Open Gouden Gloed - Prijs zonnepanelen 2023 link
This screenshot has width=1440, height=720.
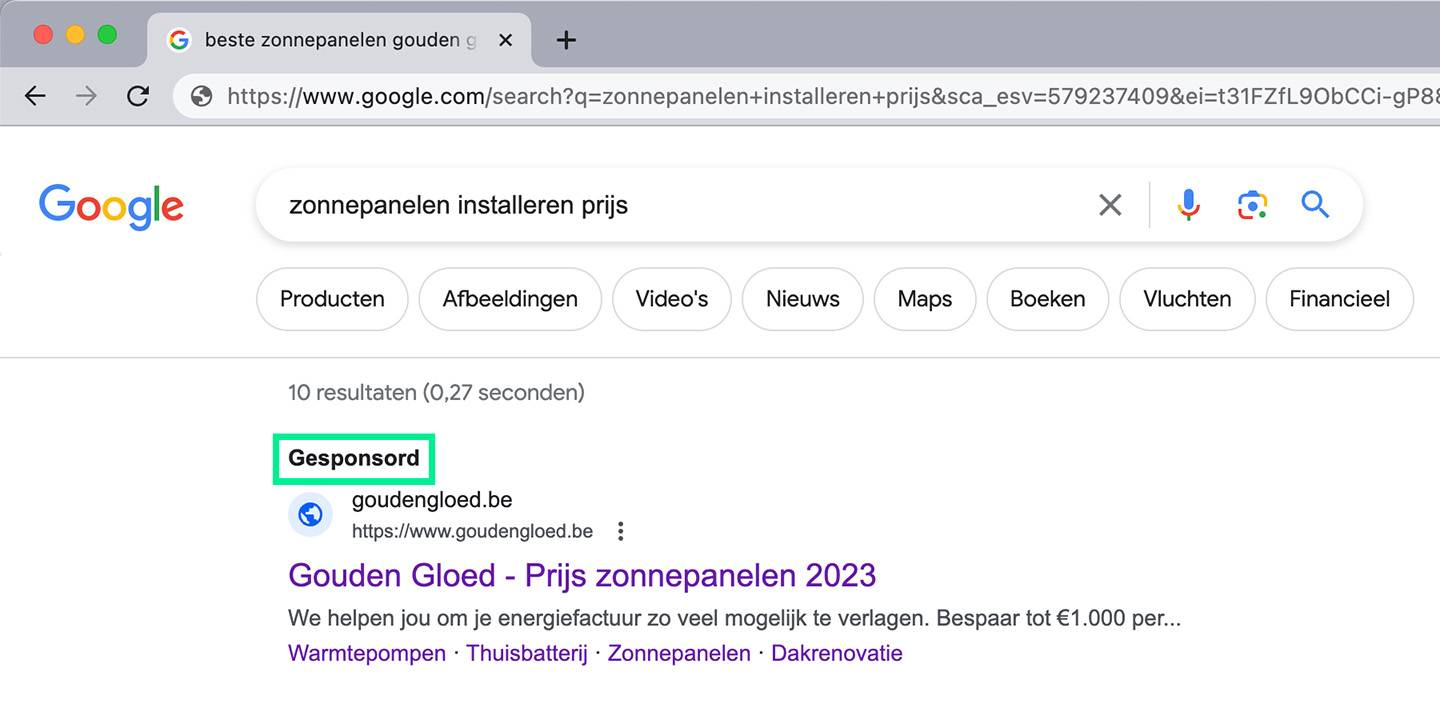pos(582,575)
